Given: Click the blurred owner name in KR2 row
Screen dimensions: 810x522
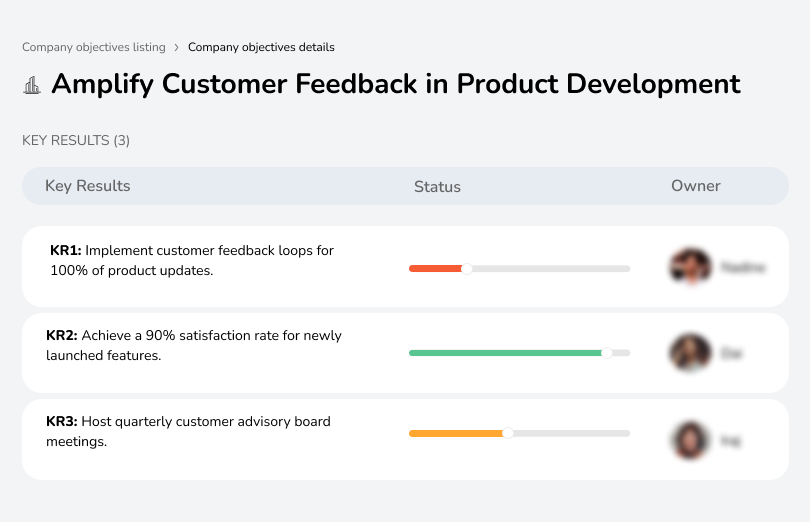Looking at the screenshot, I should (x=731, y=354).
